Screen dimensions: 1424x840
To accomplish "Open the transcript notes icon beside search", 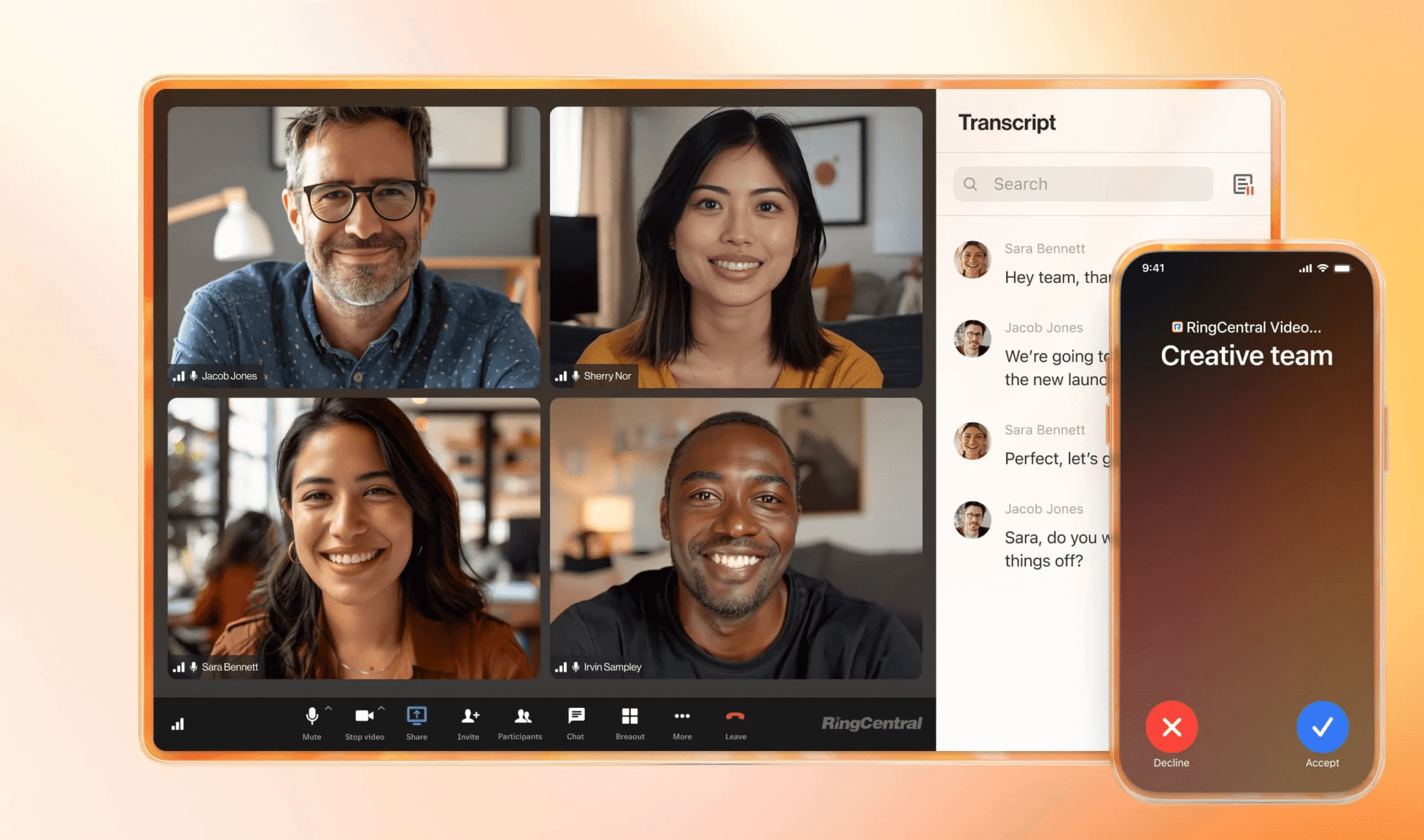I will click(1242, 184).
